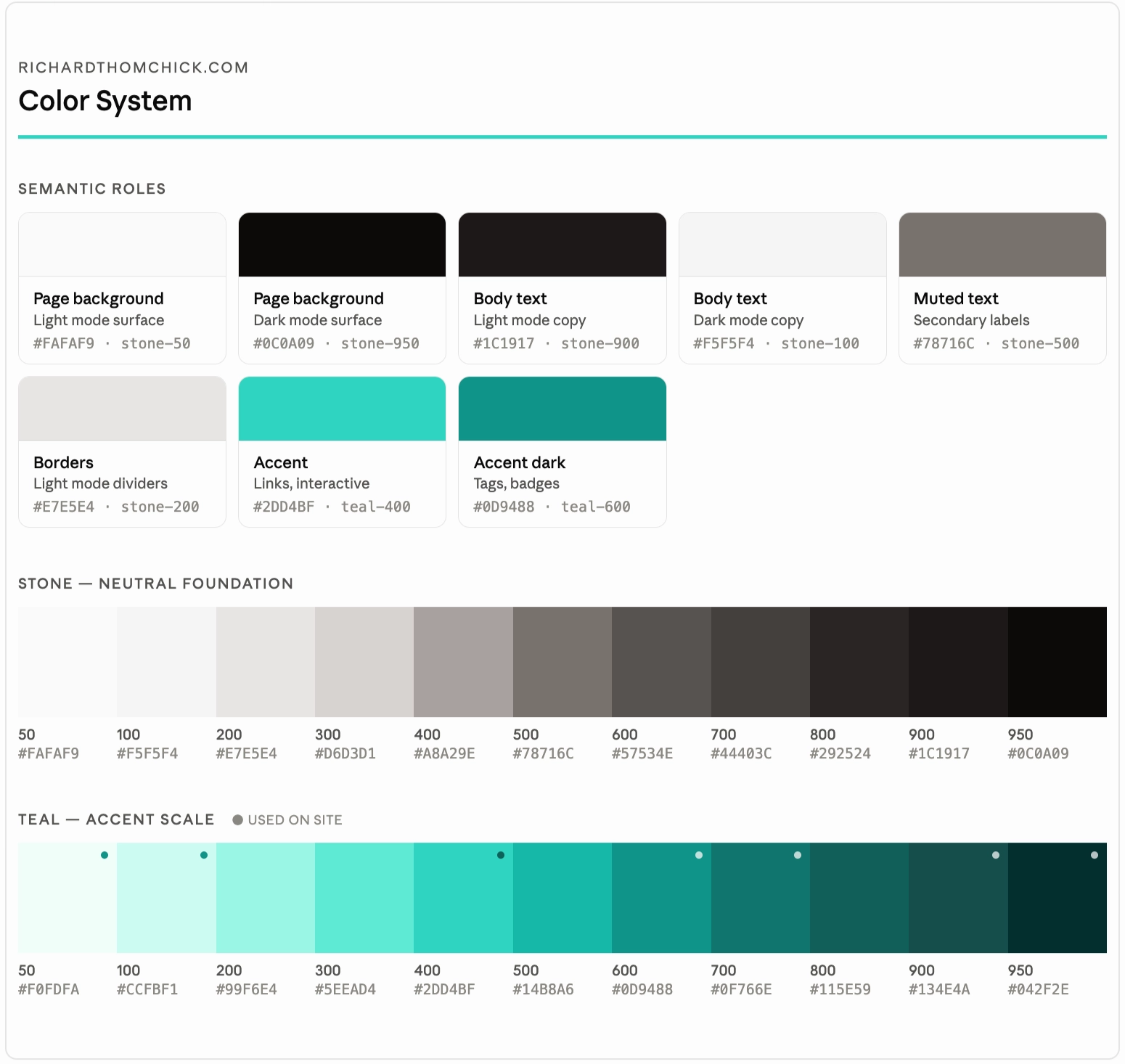
Task: Click the legend dot beside USED ON SITE
Action: tap(237, 820)
